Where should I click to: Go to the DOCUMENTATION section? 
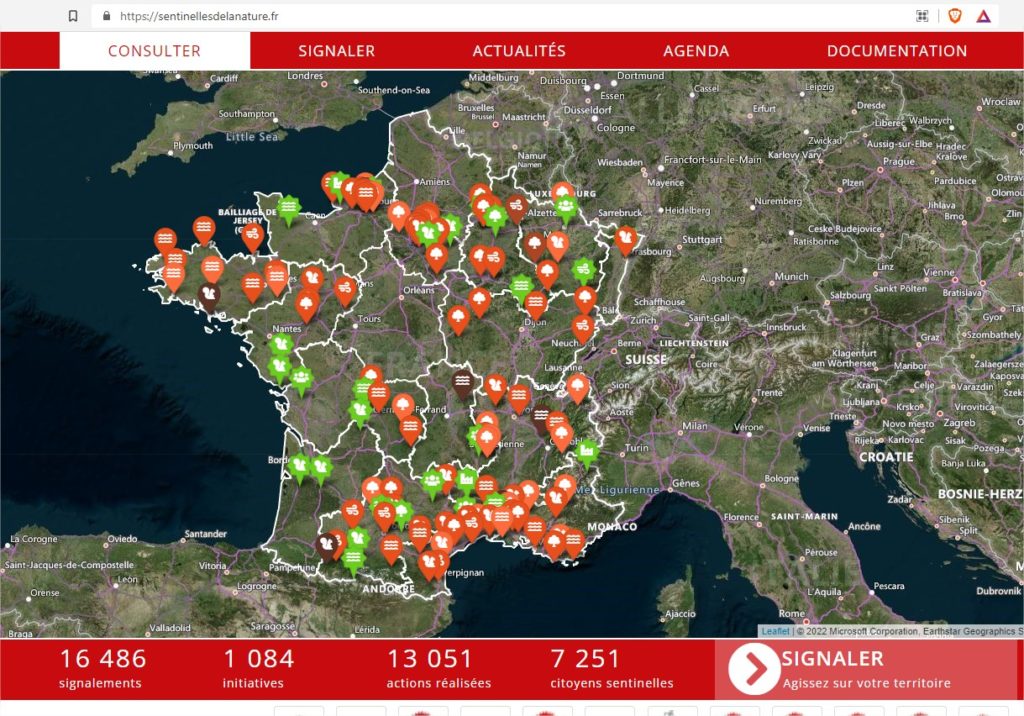pyautogui.click(x=897, y=51)
